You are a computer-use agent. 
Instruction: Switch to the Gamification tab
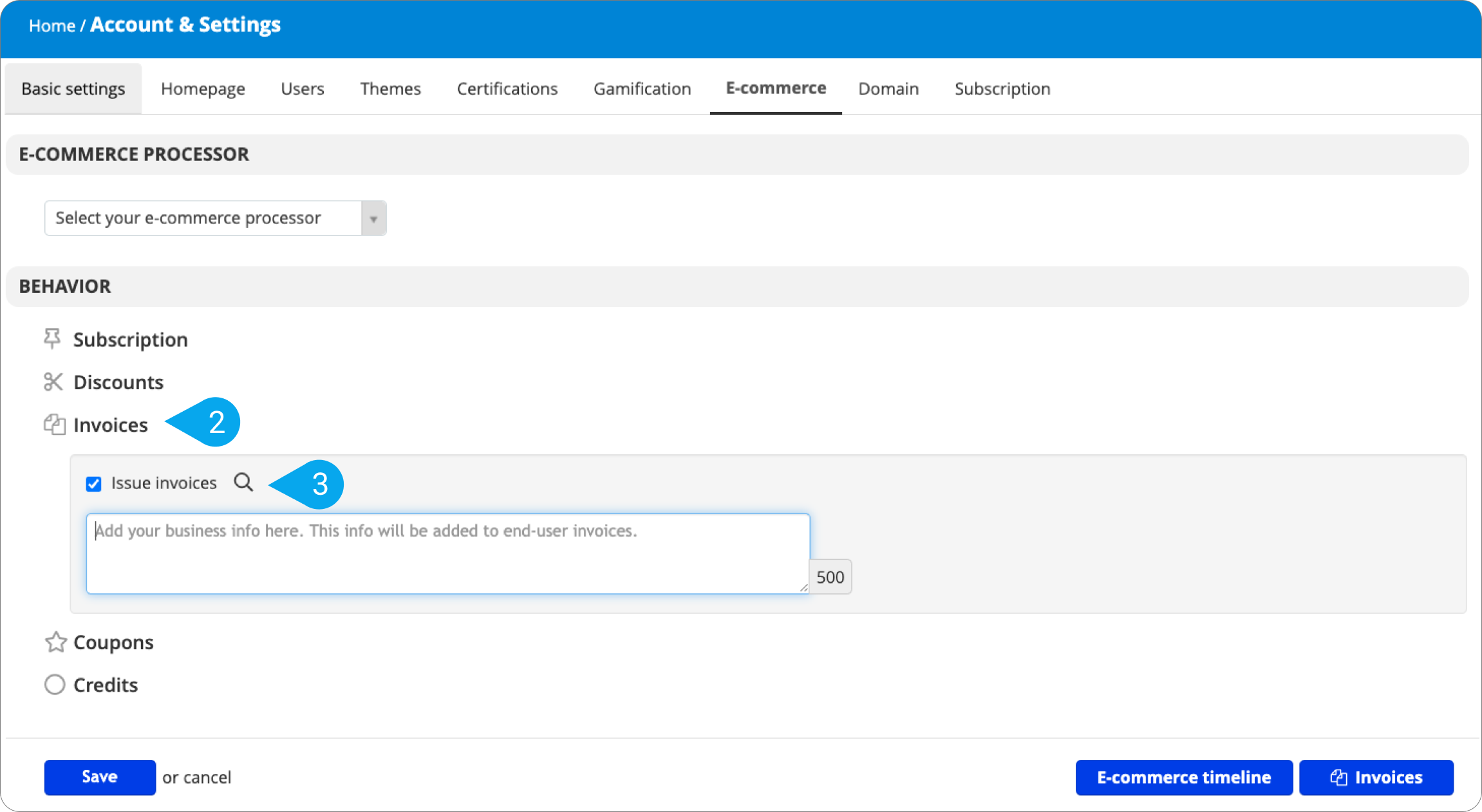point(643,89)
